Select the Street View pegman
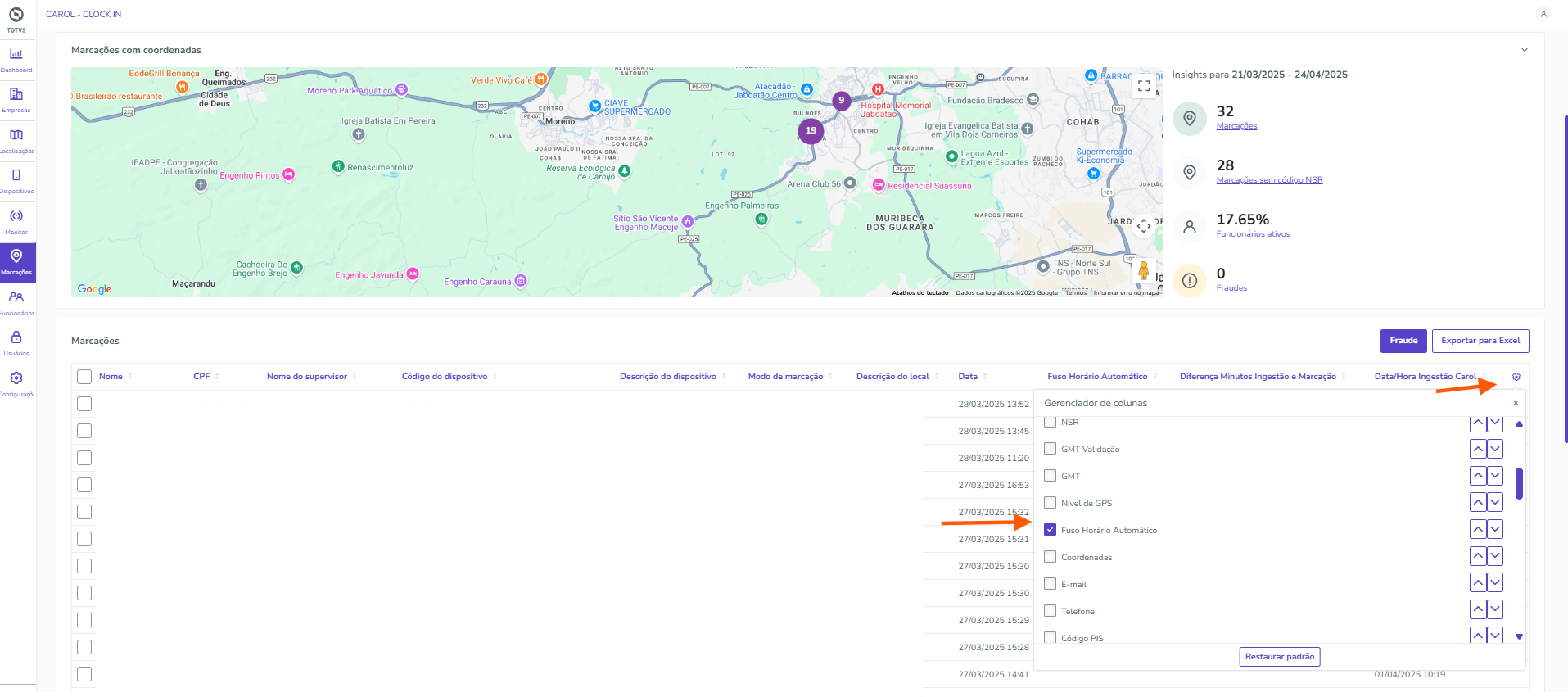Image resolution: width=1568 pixels, height=697 pixels. coord(1144,270)
